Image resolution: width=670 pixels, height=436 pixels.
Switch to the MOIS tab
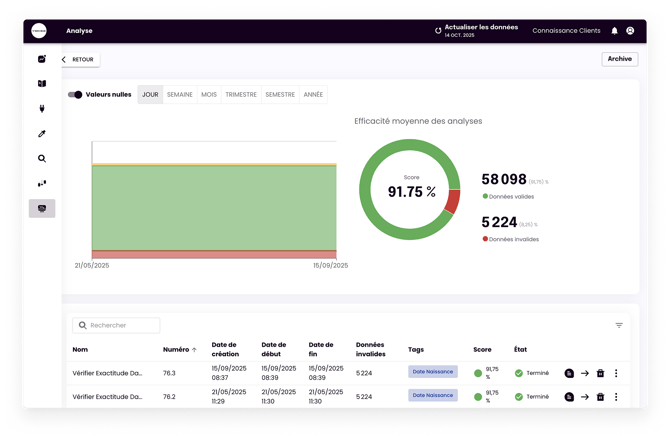point(209,94)
